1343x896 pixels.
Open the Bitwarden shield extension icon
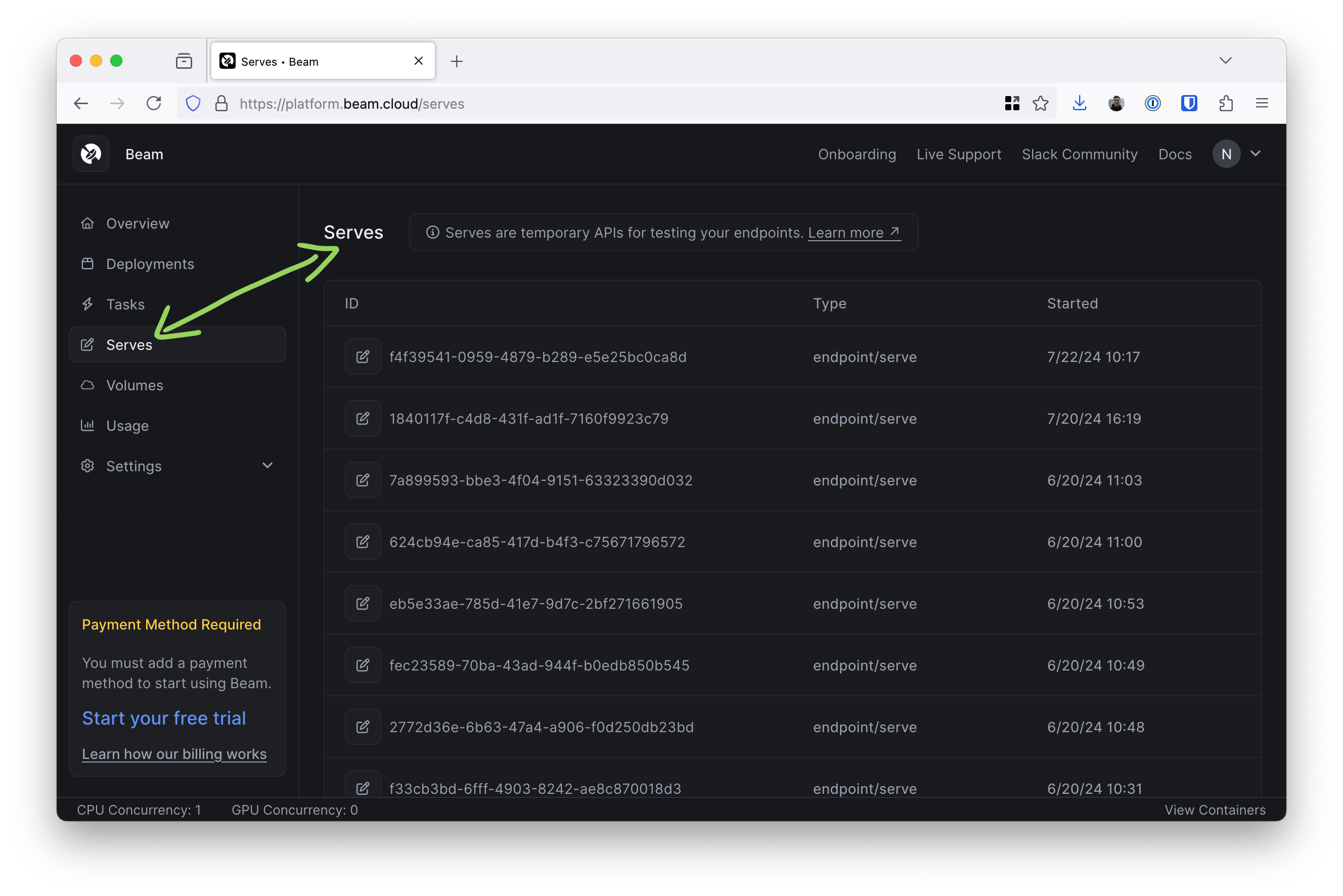pos(1189,104)
